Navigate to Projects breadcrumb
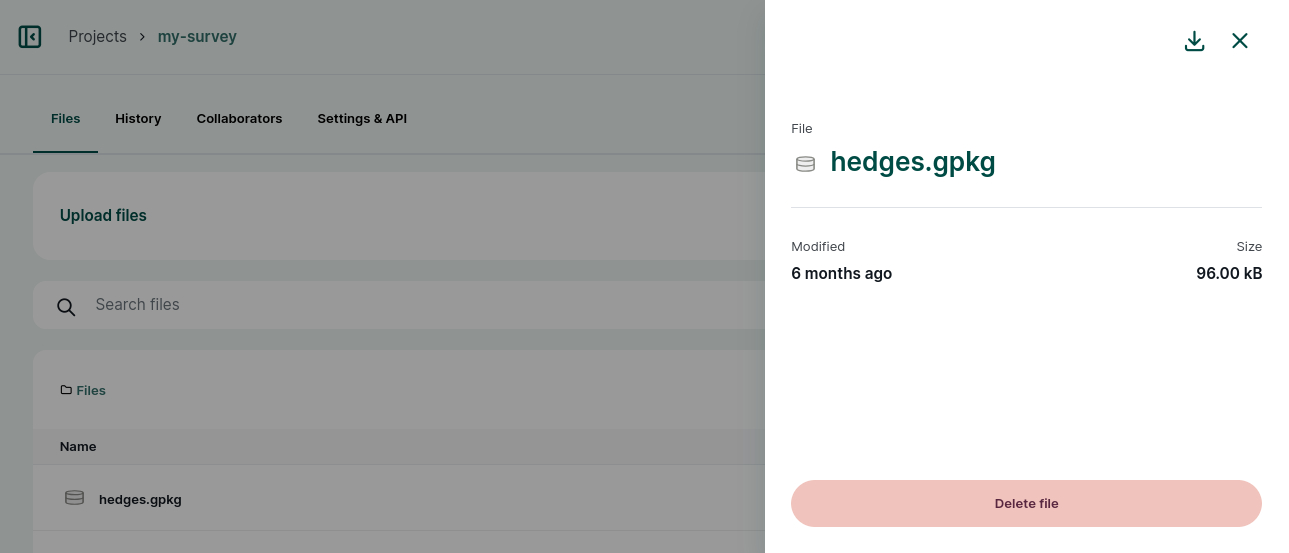The height and width of the screenshot is (553, 1289). (97, 37)
